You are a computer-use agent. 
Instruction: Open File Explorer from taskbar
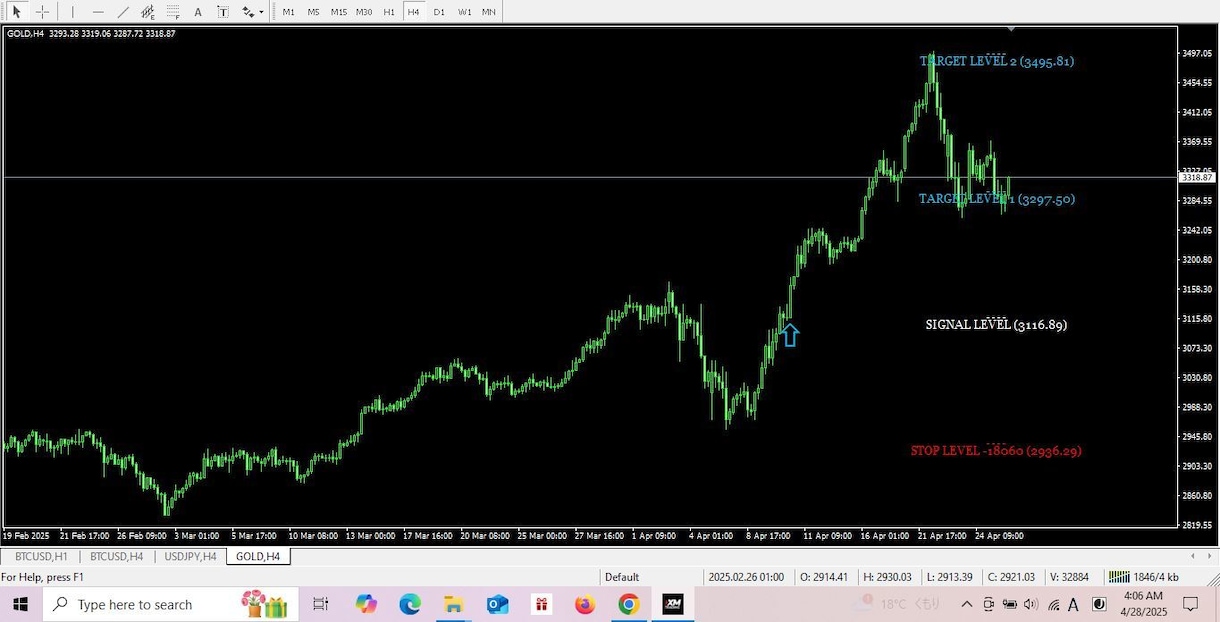click(x=454, y=604)
